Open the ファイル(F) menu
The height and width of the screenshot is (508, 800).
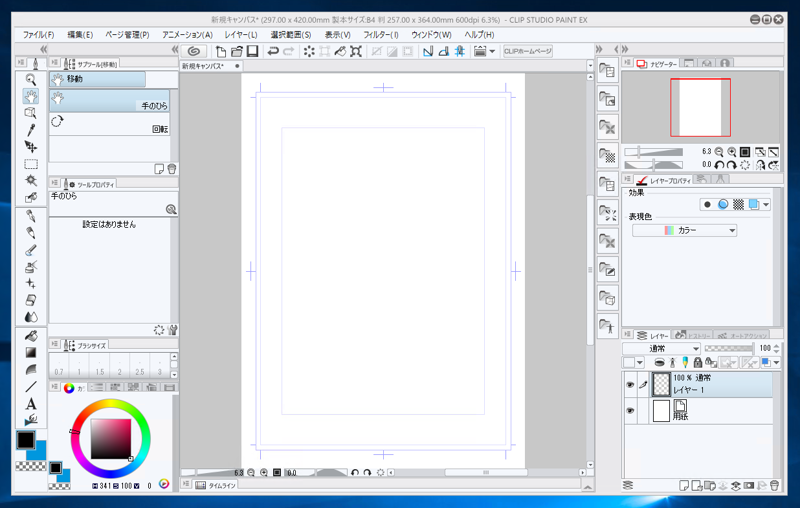tap(38, 35)
